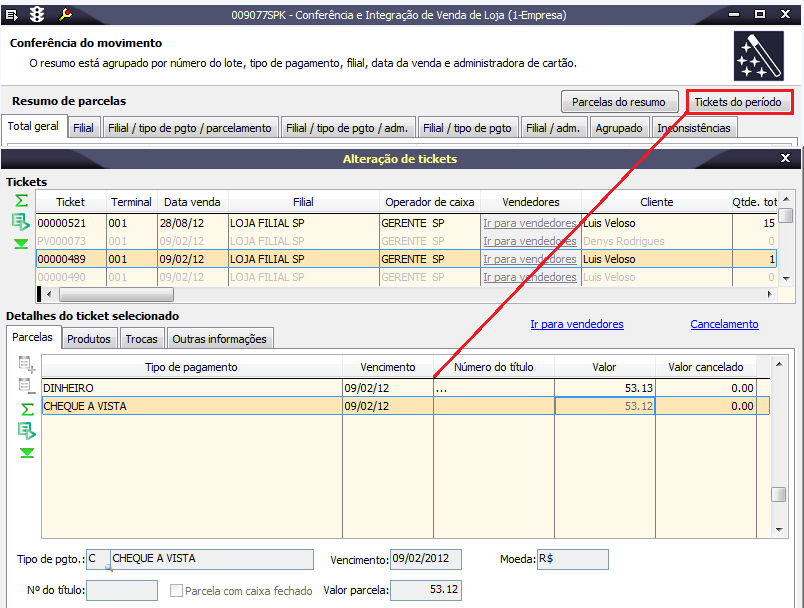Image resolution: width=804 pixels, height=608 pixels.
Task: Click the lookup icon in Tipo de pgto. field
Action: point(108,567)
